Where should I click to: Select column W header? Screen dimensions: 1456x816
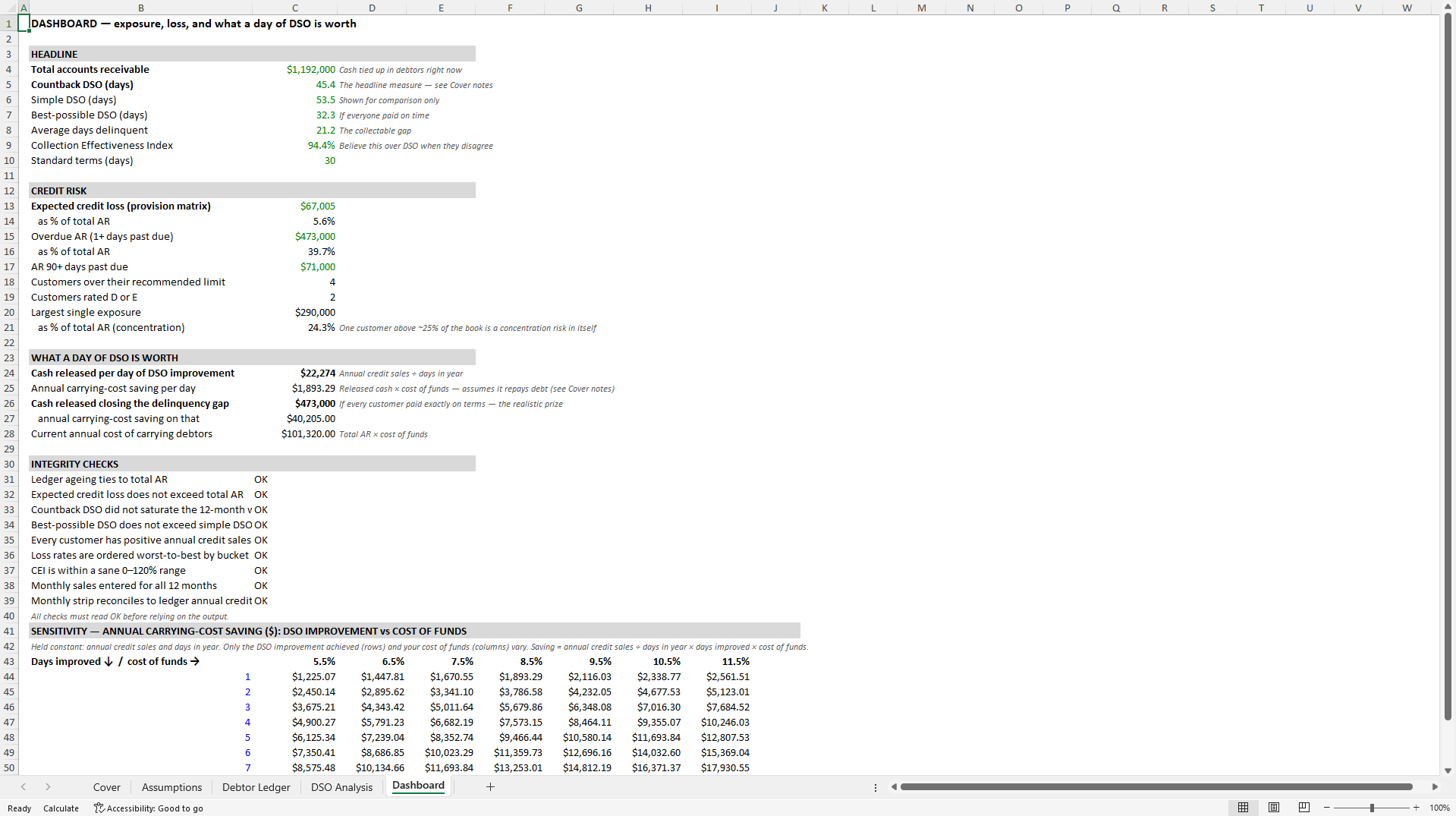(1407, 8)
